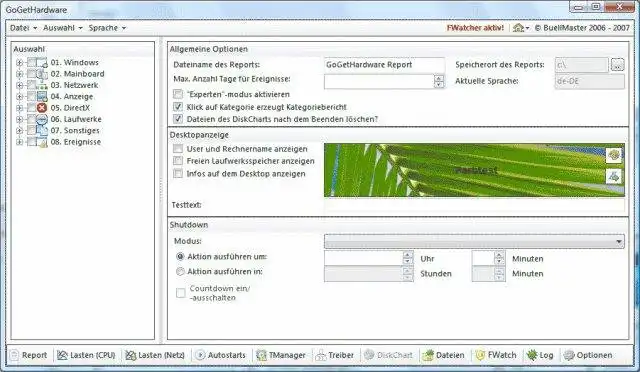
Task: Click the Laufwerke drive icon
Action: pyautogui.click(x=42, y=119)
